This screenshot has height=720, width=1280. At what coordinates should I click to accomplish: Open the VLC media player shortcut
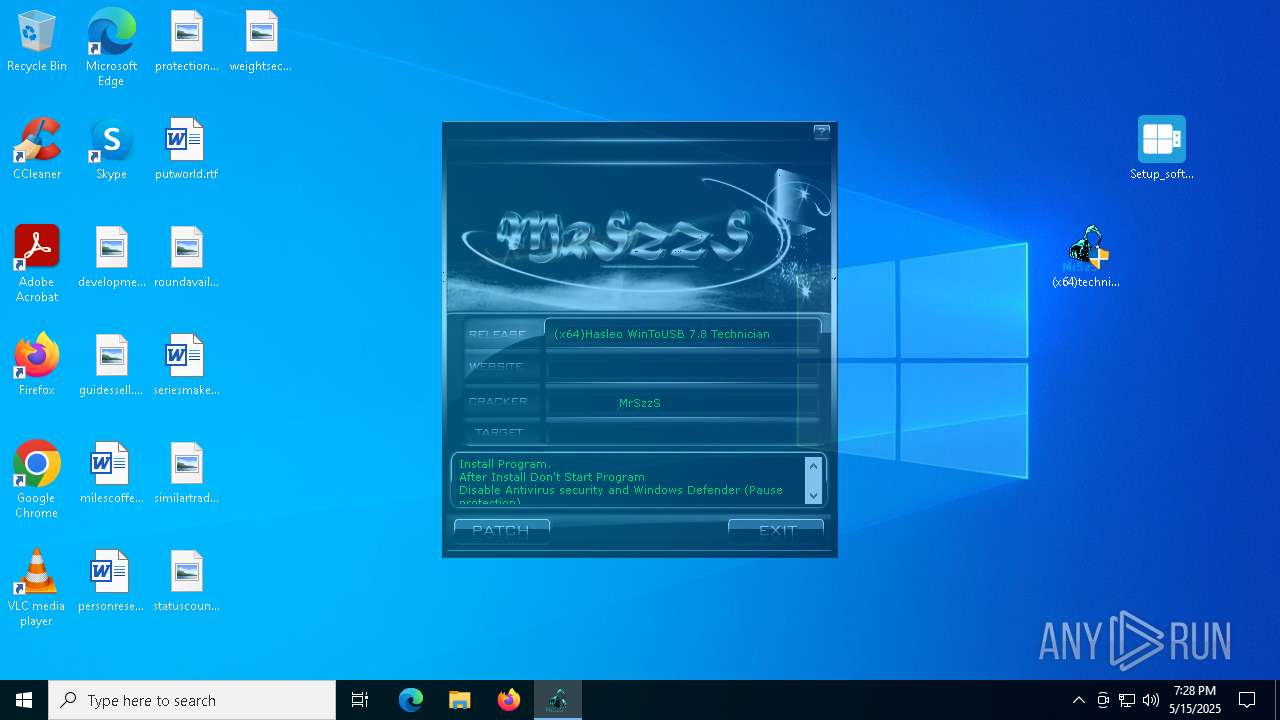pyautogui.click(x=37, y=588)
